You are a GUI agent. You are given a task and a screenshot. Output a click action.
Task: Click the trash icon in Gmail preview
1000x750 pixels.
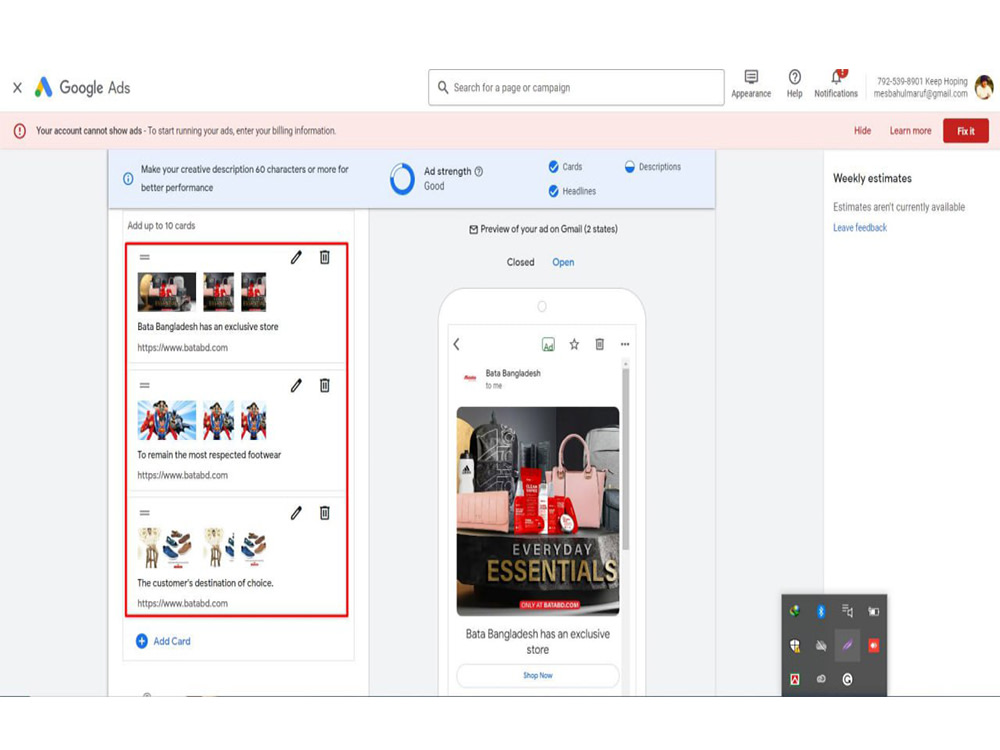click(599, 344)
